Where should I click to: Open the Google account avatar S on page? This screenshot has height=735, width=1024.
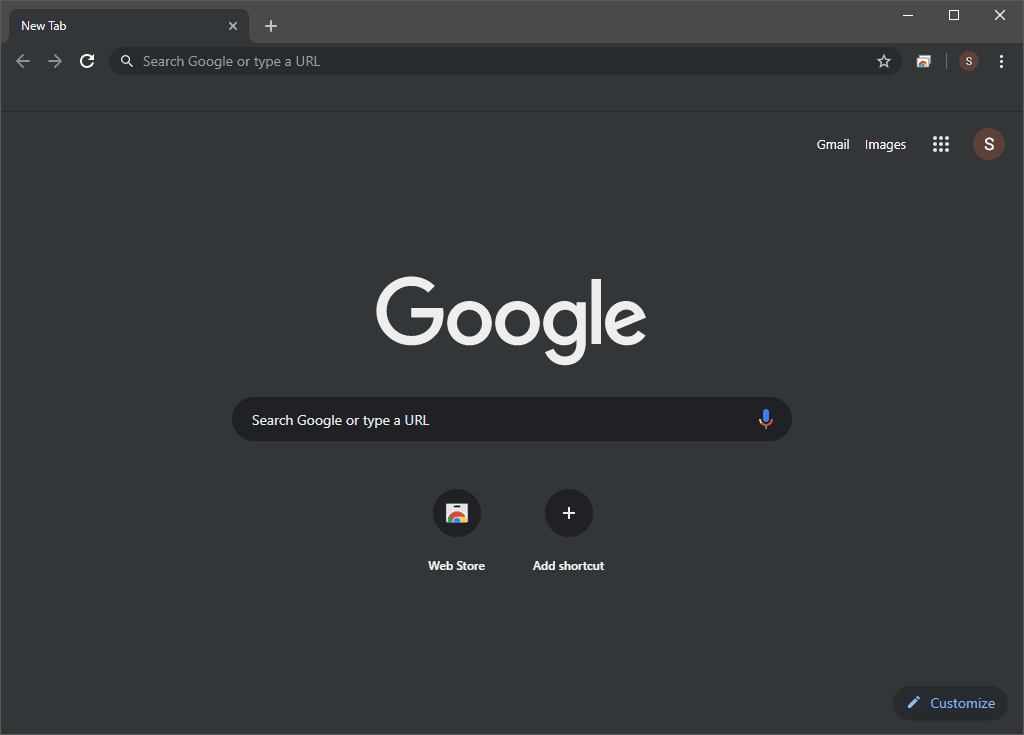pyautogui.click(x=989, y=144)
